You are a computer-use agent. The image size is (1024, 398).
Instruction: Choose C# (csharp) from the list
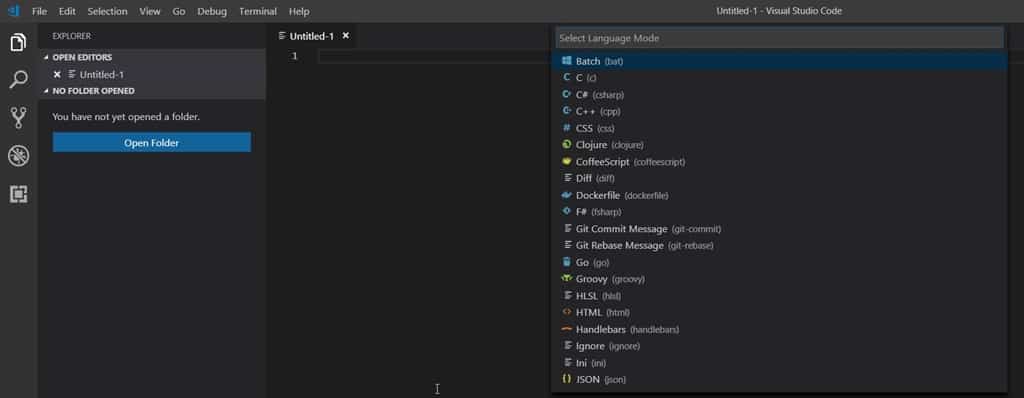[x=778, y=94]
